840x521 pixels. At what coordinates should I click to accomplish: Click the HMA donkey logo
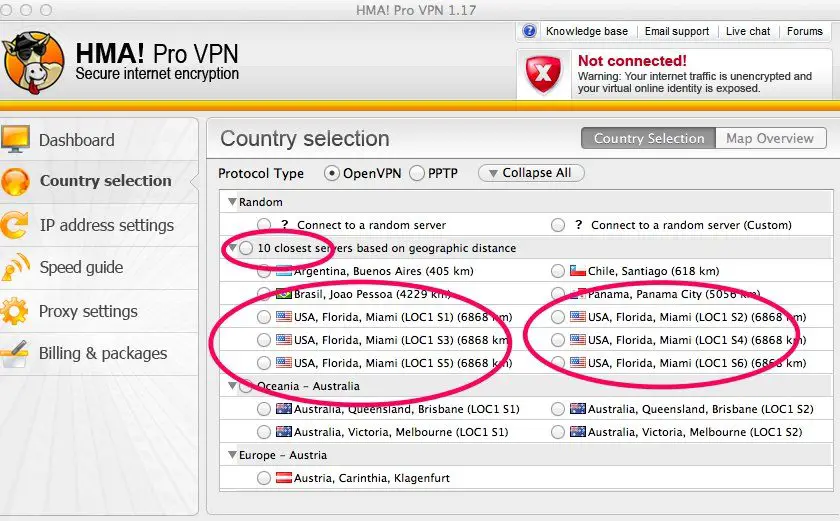pyautogui.click(x=33, y=63)
